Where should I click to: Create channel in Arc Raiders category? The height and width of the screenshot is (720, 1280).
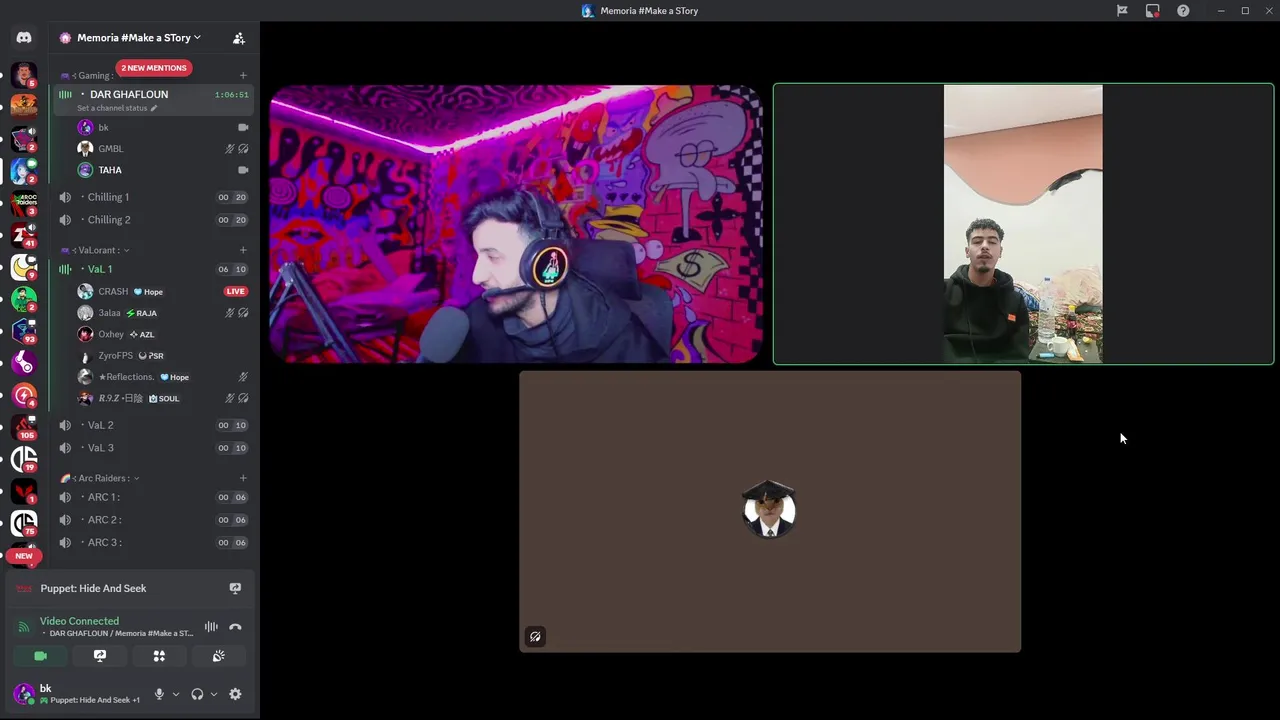click(243, 478)
